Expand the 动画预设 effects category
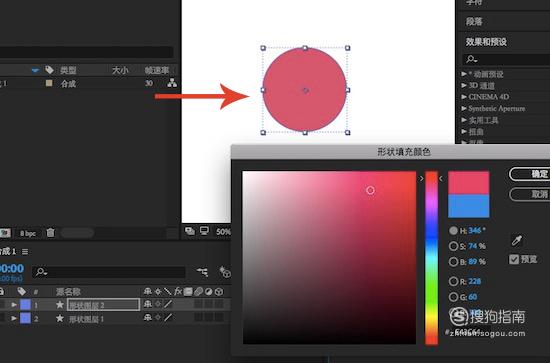 [x=464, y=74]
